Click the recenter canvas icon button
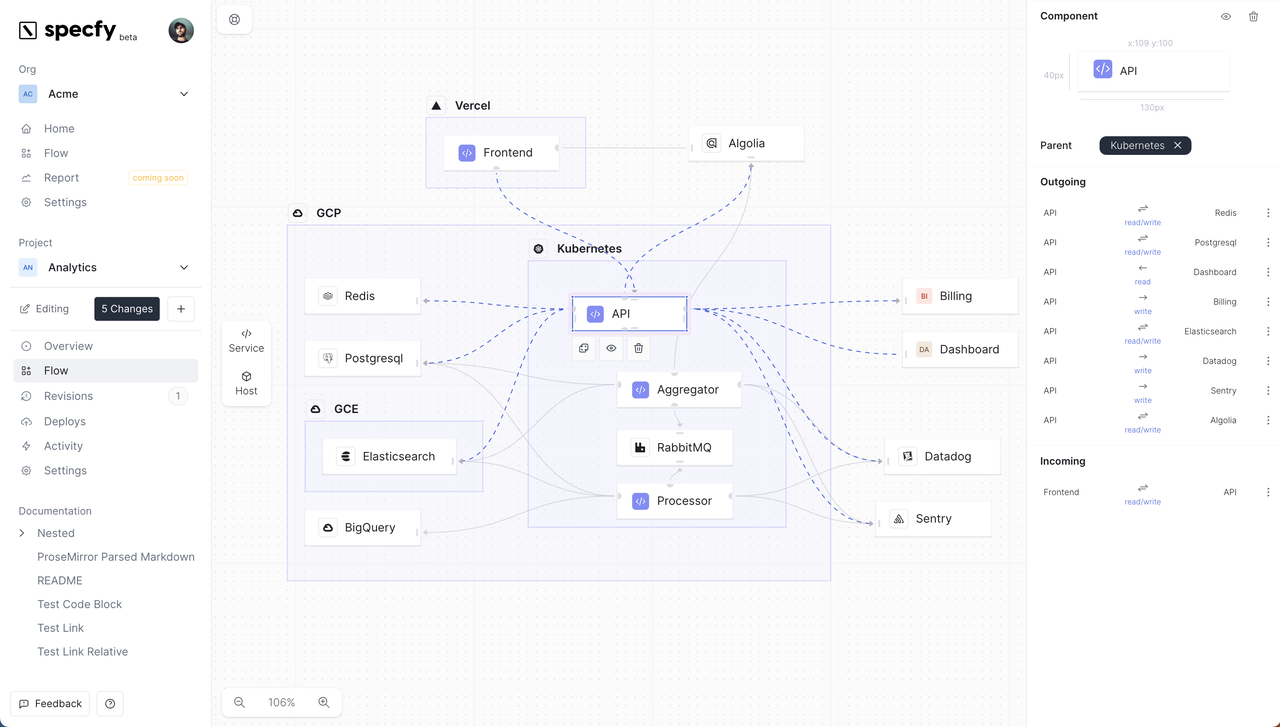The height and width of the screenshot is (727, 1280). coord(234,19)
